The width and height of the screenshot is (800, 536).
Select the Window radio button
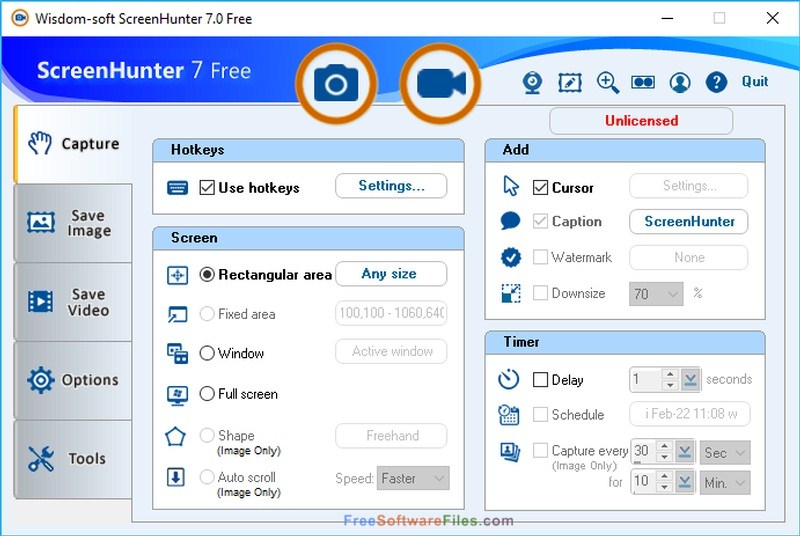point(207,353)
